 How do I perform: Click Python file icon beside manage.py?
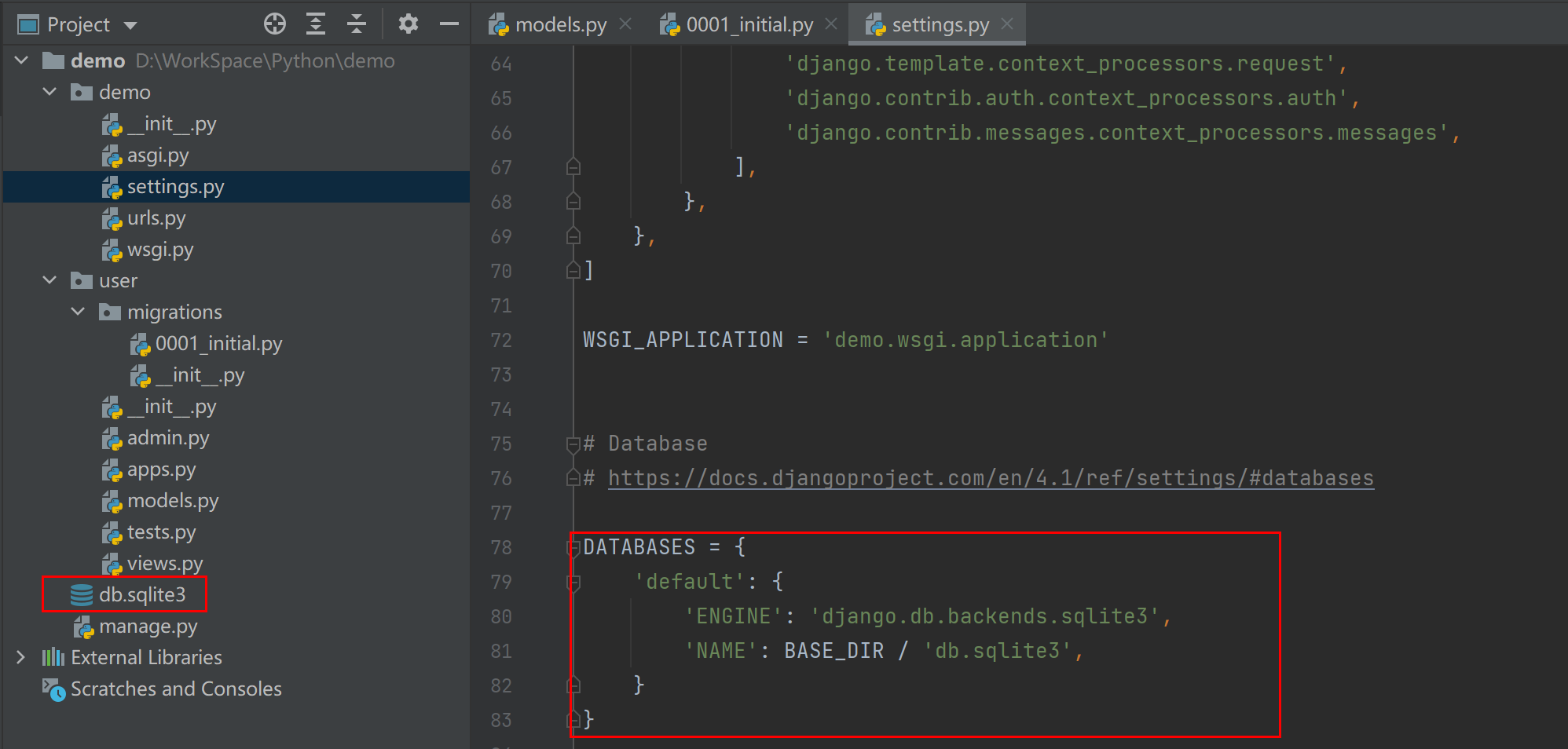click(x=84, y=627)
